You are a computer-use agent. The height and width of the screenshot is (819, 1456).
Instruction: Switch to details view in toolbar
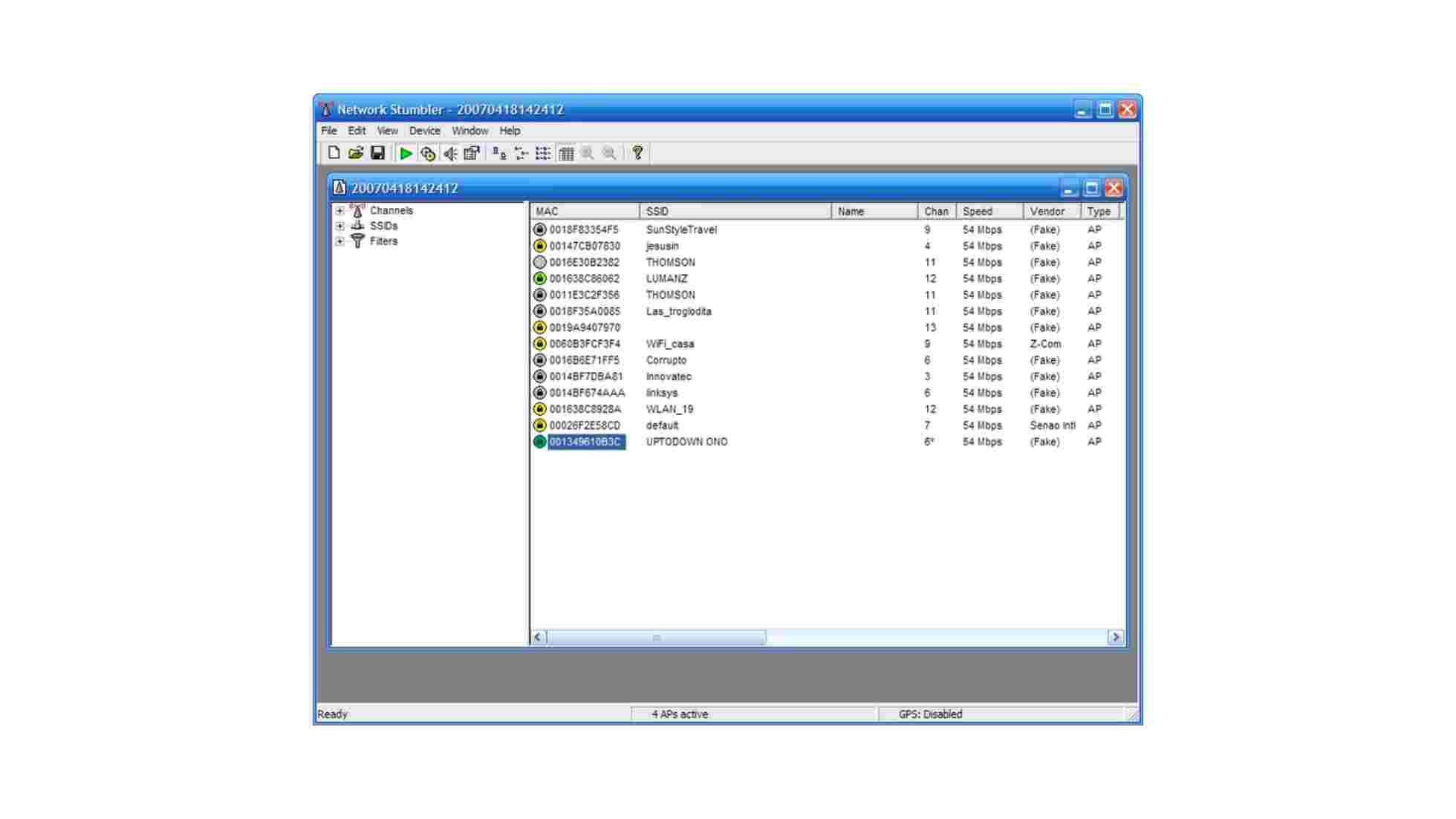tap(566, 153)
